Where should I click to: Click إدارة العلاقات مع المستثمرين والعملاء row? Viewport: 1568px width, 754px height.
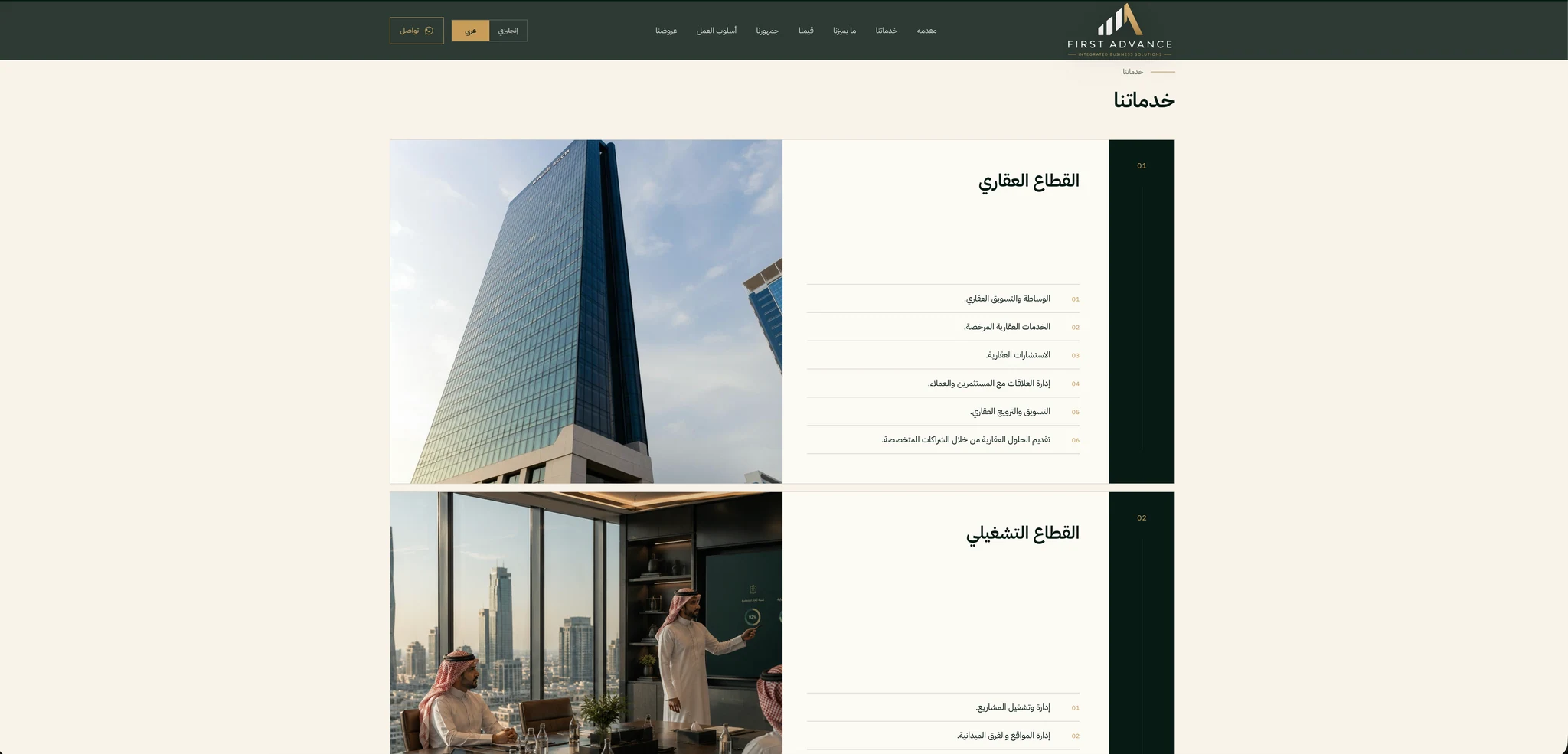(x=943, y=384)
